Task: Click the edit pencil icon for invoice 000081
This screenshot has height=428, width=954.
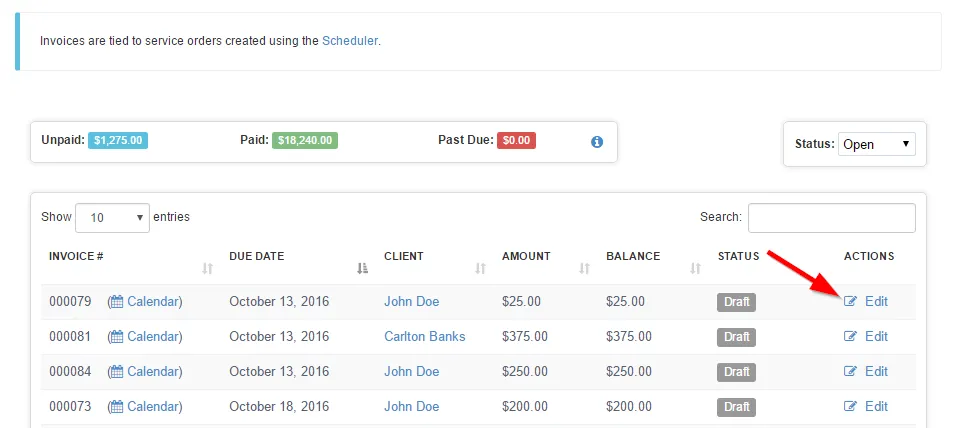Action: (x=851, y=337)
